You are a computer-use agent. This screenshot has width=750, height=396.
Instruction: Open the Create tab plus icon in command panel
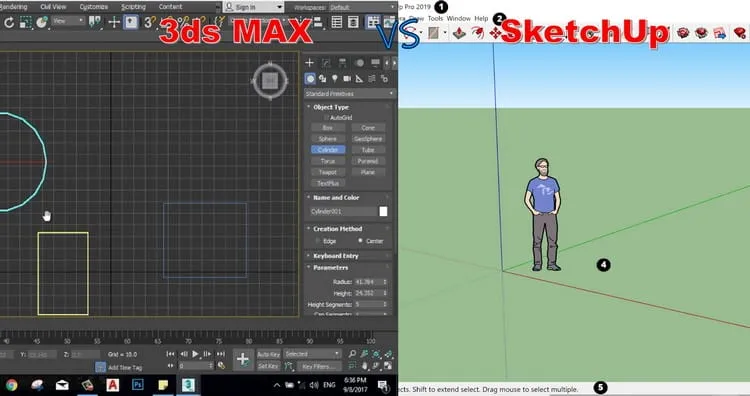coord(309,63)
